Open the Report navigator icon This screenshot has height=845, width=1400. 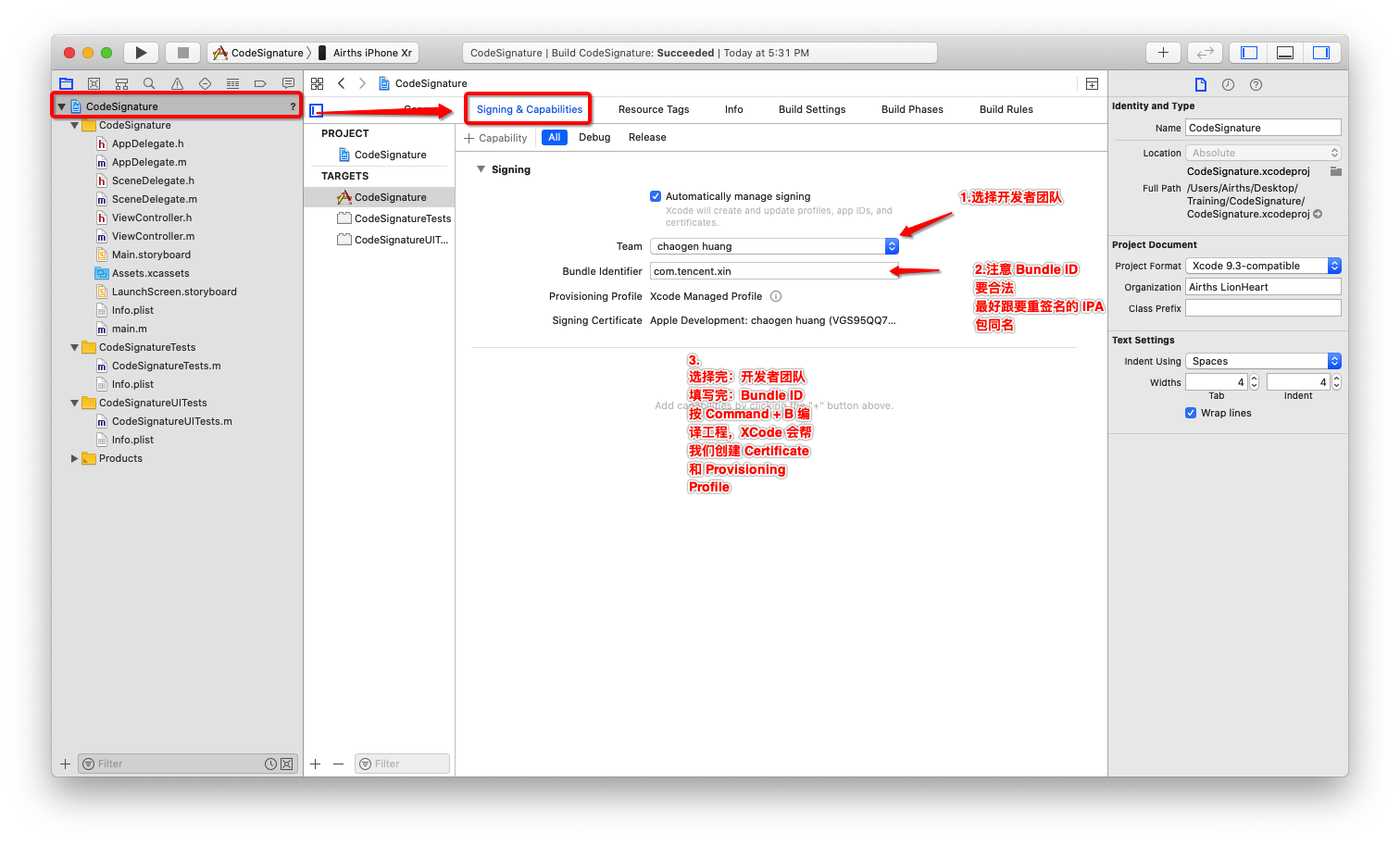288,83
